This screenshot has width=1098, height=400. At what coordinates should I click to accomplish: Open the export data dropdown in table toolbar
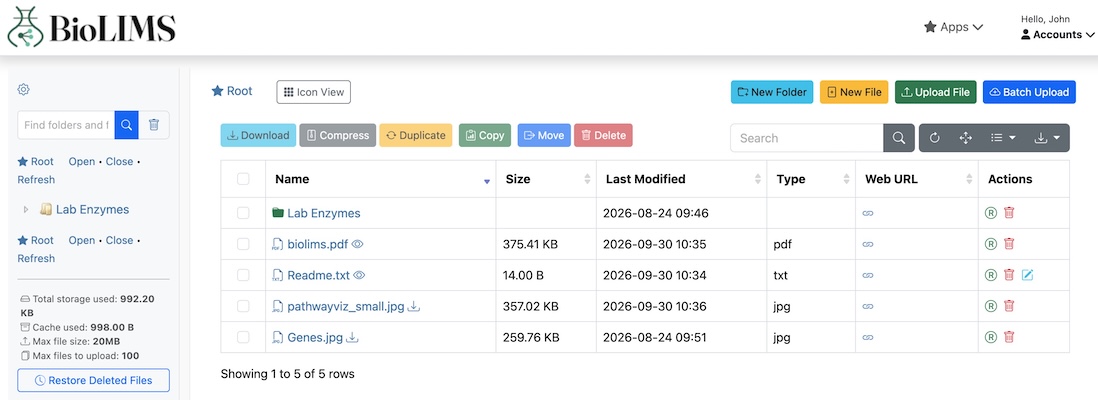1047,138
